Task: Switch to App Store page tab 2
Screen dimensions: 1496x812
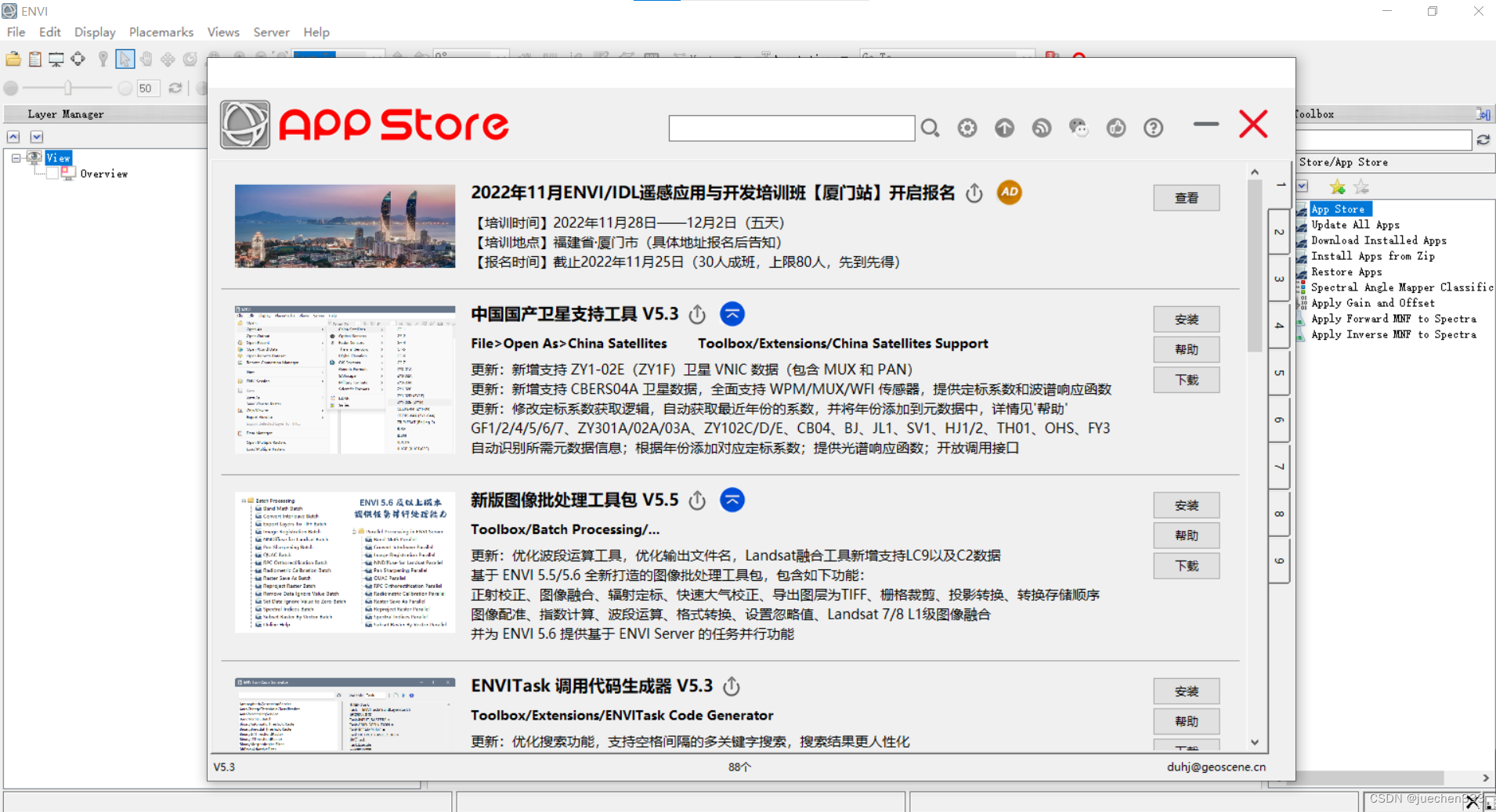Action: 1279,232
